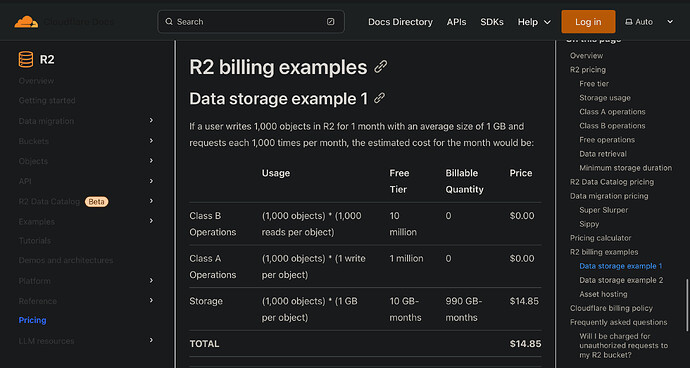Expand API sidebar section

pyautogui.click(x=151, y=181)
